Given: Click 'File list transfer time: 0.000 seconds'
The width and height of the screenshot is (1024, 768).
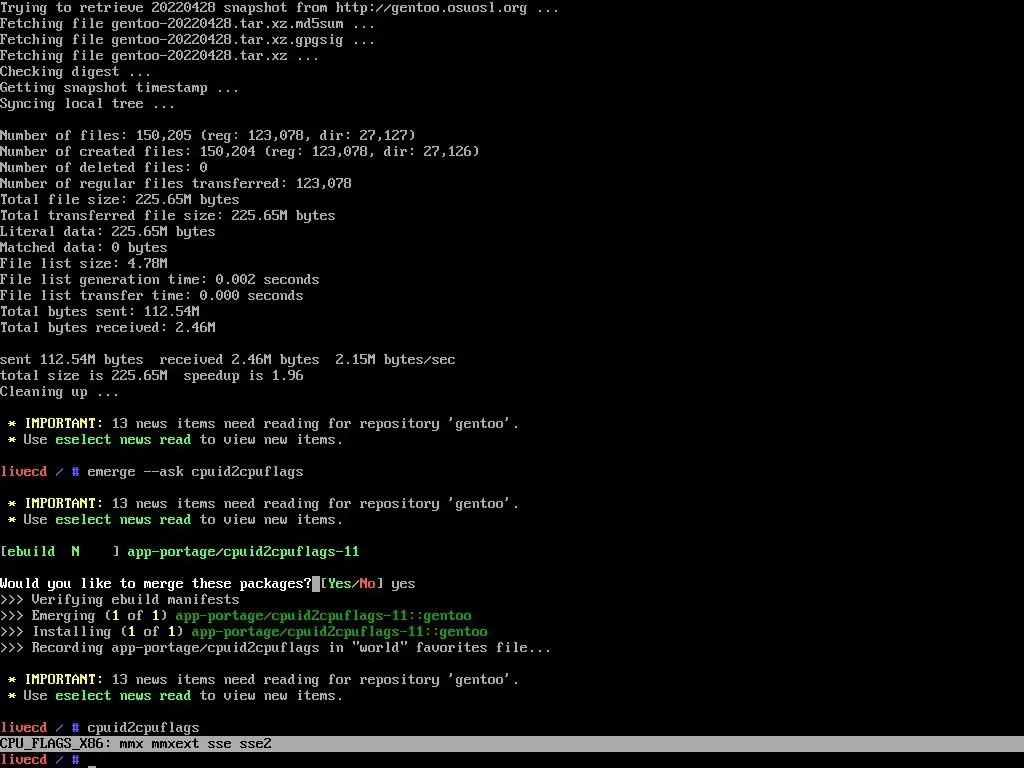Looking at the screenshot, I should click(152, 296).
